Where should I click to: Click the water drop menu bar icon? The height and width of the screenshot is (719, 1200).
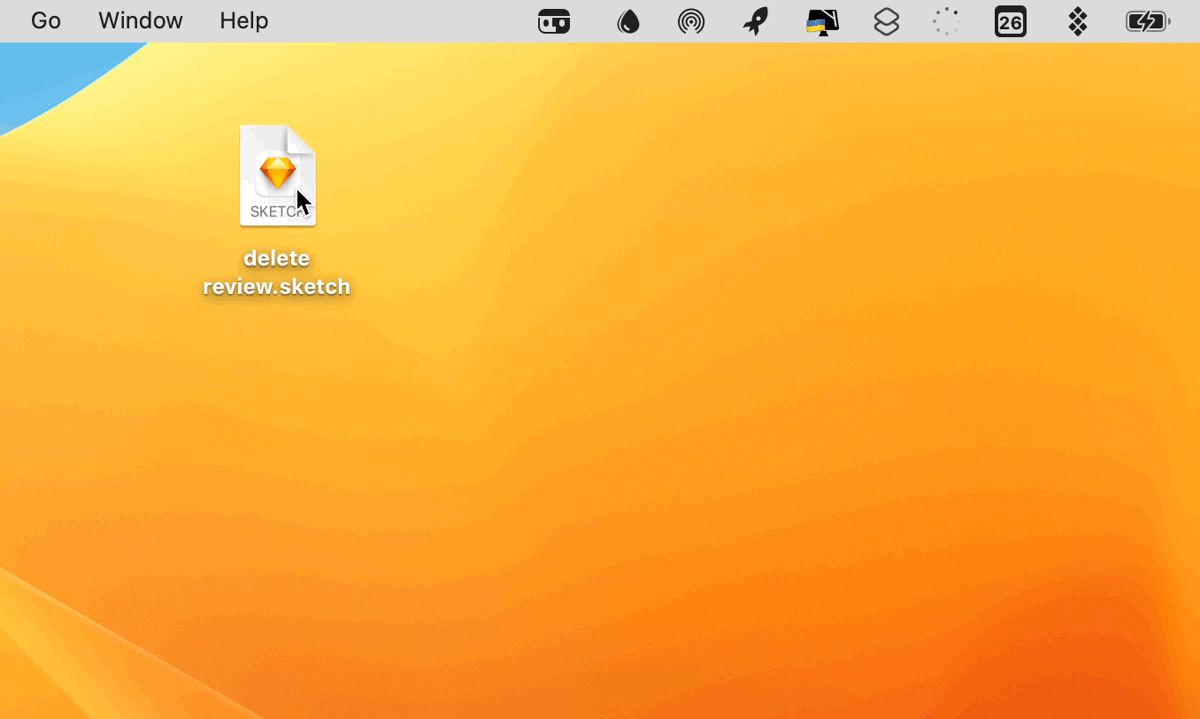point(628,21)
